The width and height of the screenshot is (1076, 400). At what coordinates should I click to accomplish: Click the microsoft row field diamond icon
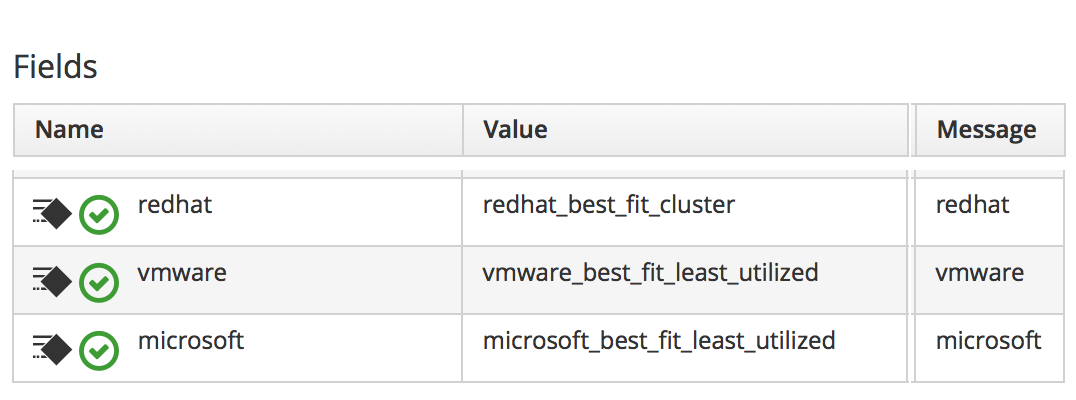(x=52, y=348)
